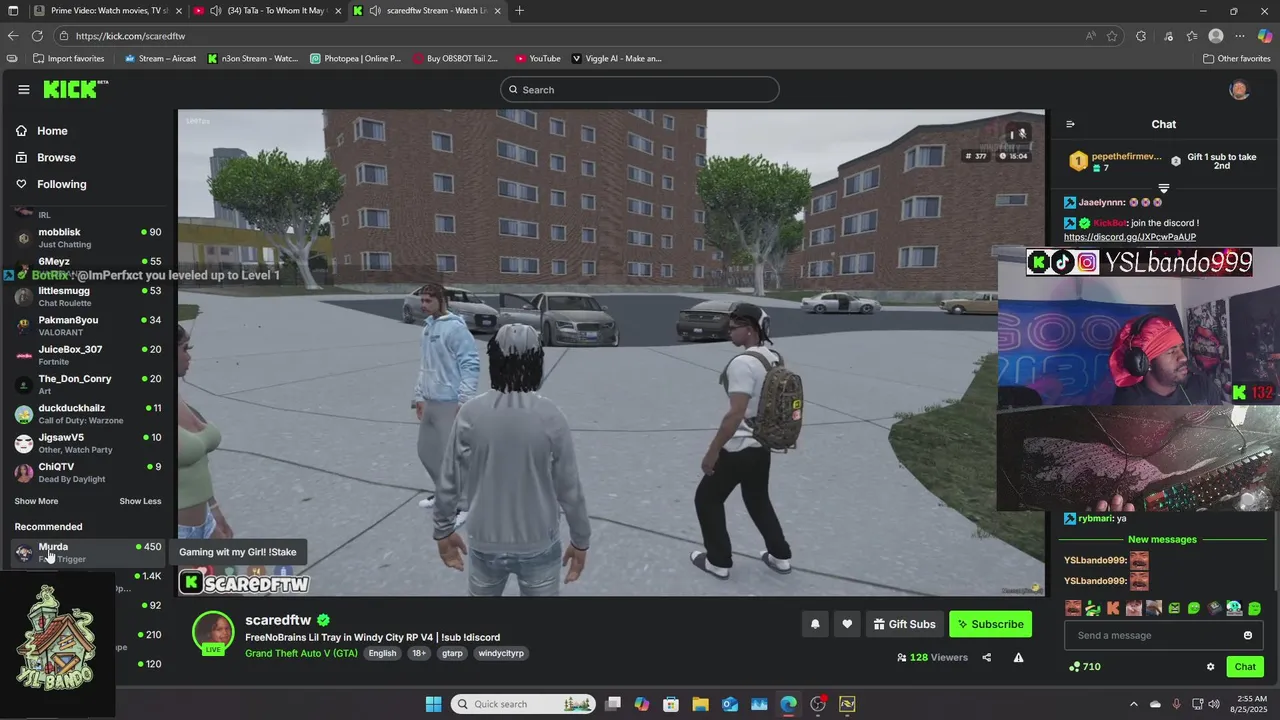Open the discord.gg invite link in chat
1280x720 pixels.
click(1129, 237)
